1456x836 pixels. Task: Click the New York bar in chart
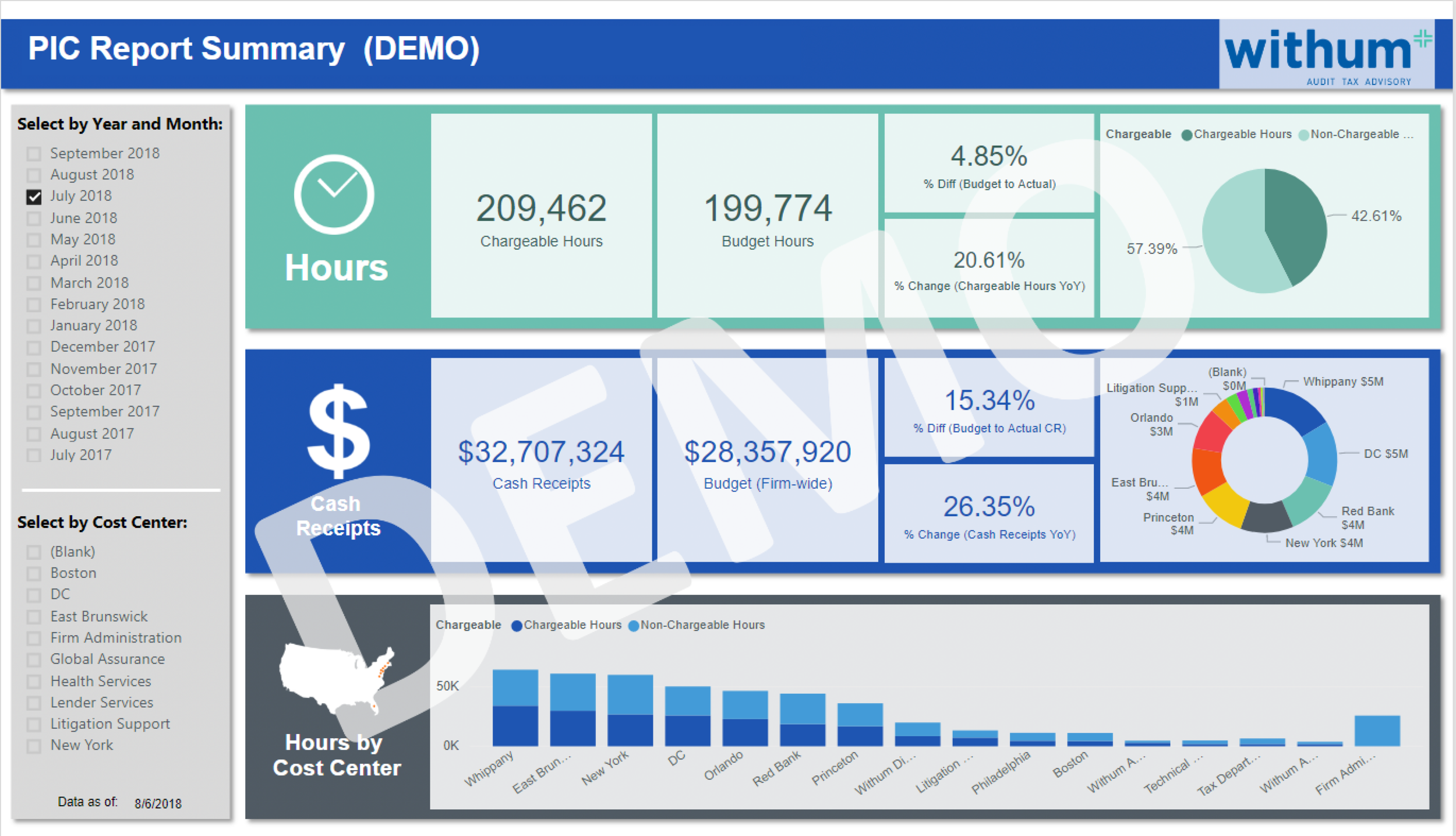coord(630,710)
